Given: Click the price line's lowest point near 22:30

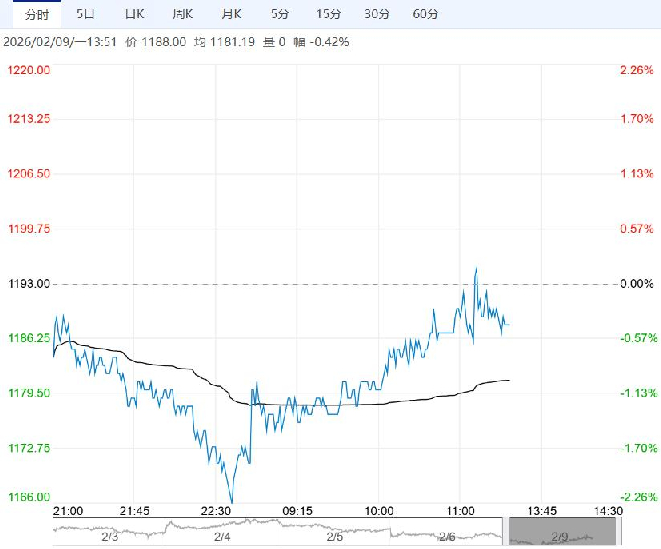Looking at the screenshot, I should 232,502.
